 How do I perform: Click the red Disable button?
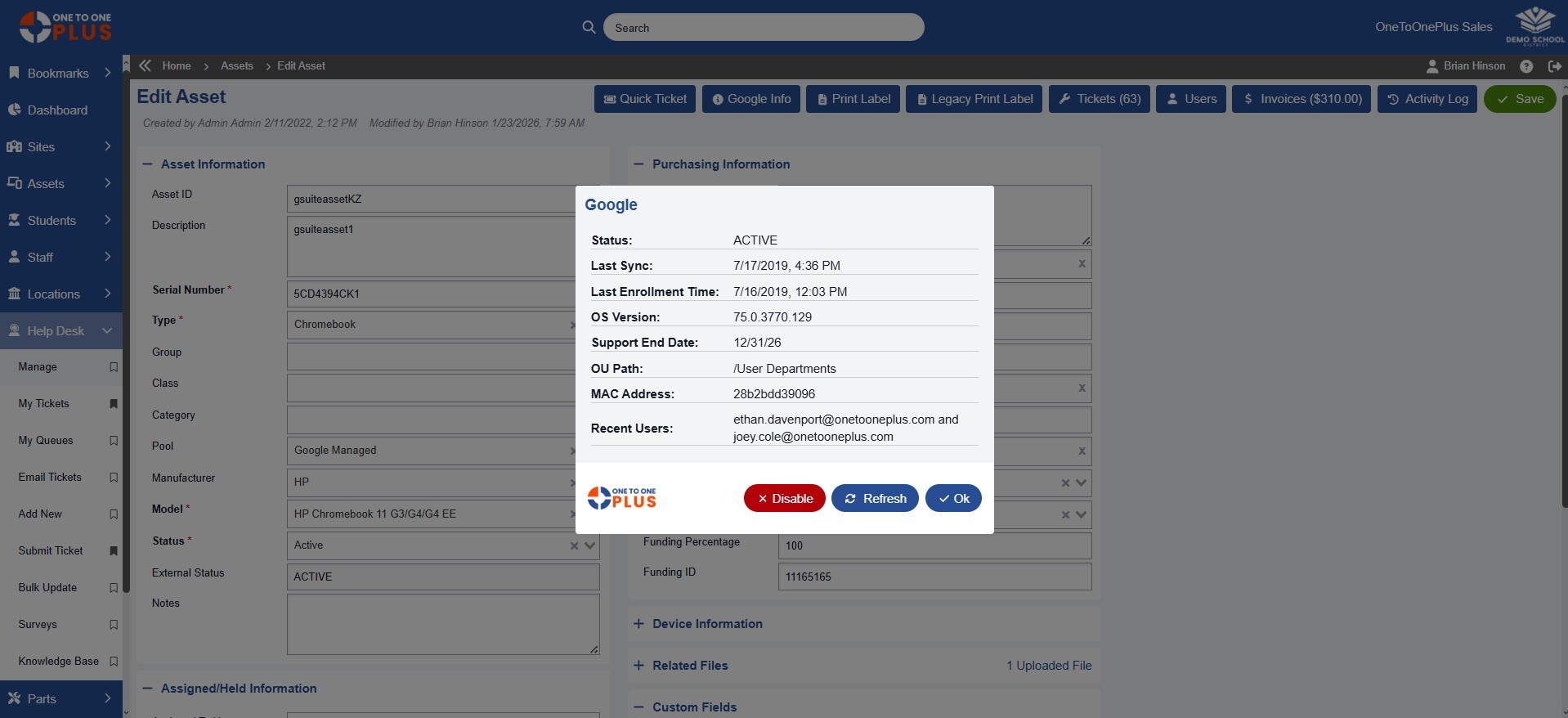point(784,499)
